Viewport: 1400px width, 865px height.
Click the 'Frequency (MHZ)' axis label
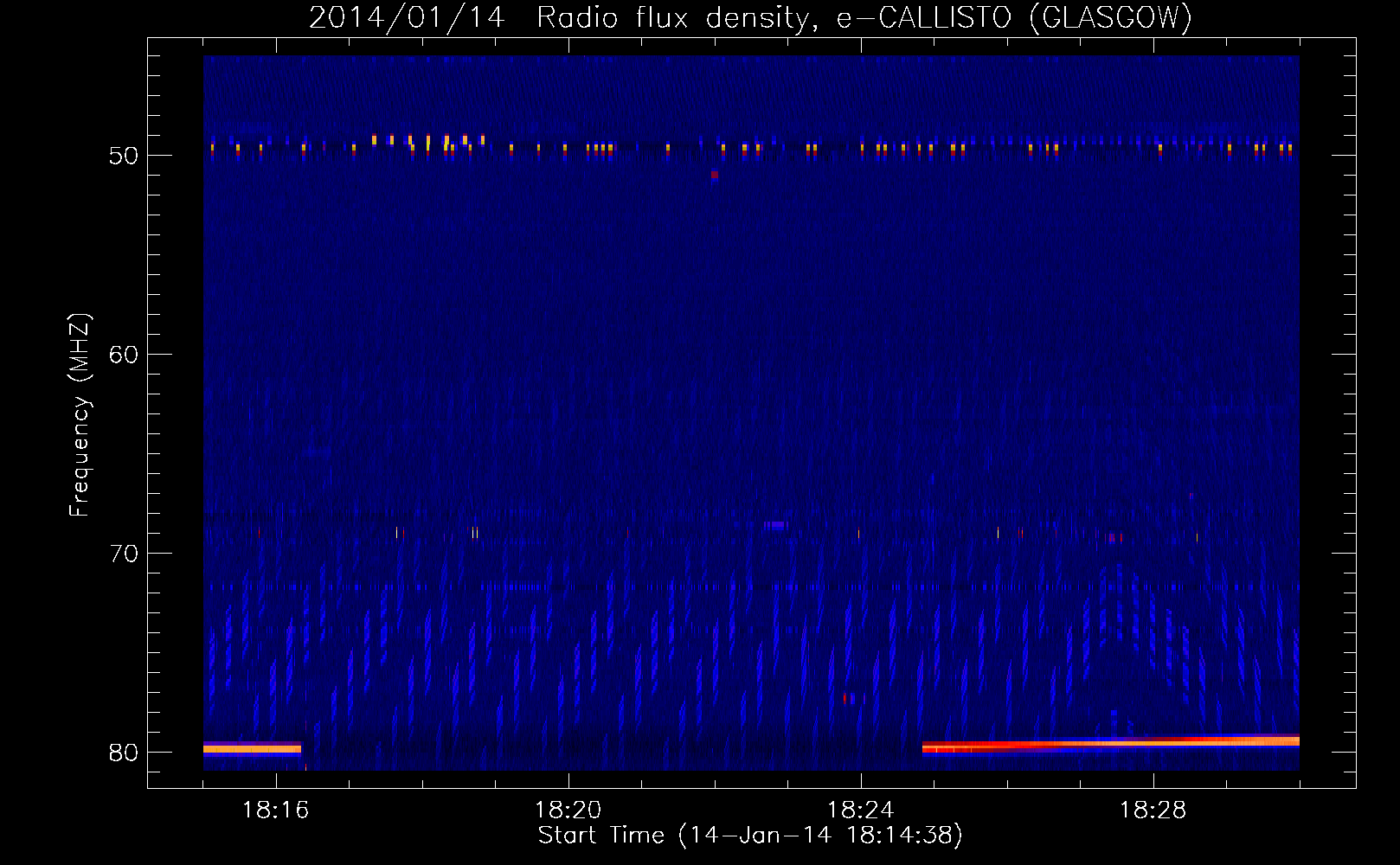tap(80, 415)
